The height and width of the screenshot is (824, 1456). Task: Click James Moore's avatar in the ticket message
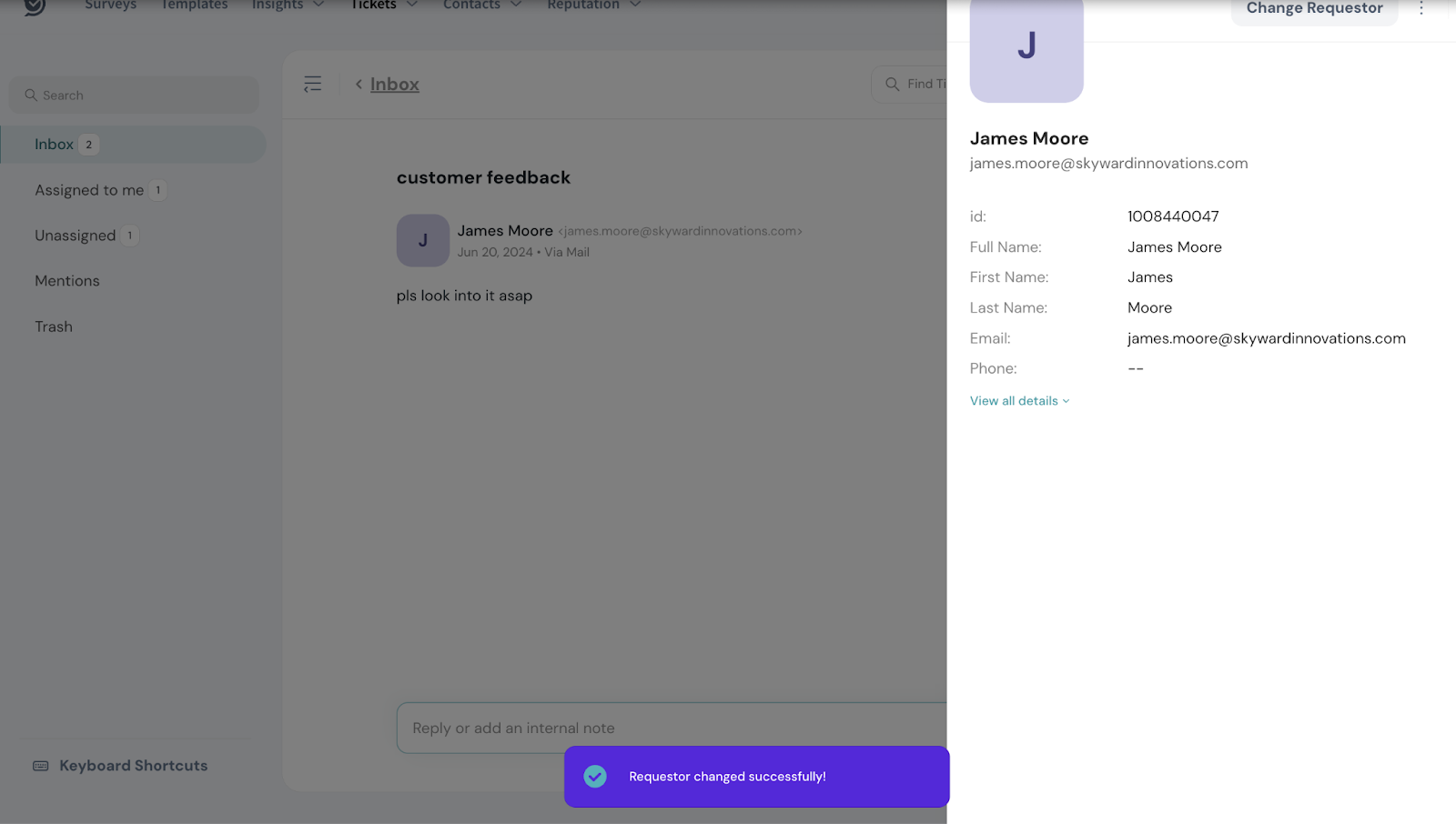pos(422,240)
